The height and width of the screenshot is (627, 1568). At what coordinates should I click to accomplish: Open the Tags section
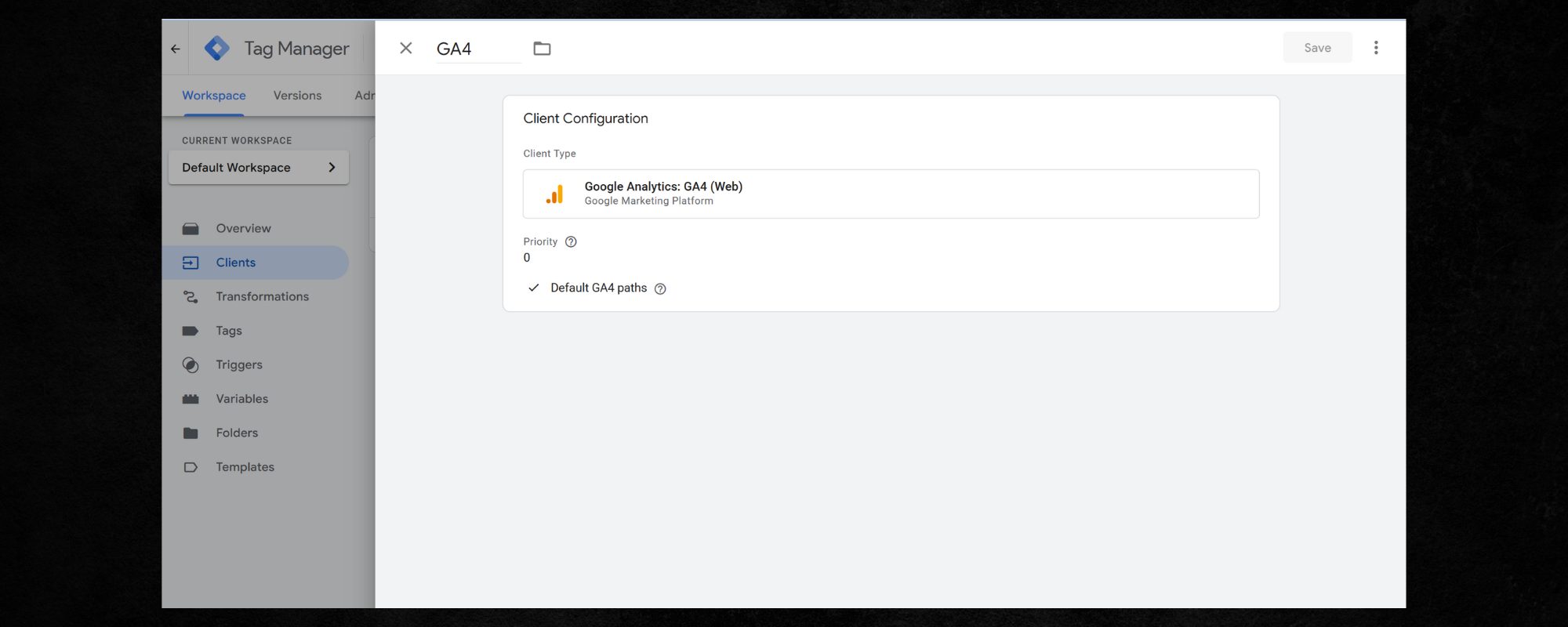229,331
